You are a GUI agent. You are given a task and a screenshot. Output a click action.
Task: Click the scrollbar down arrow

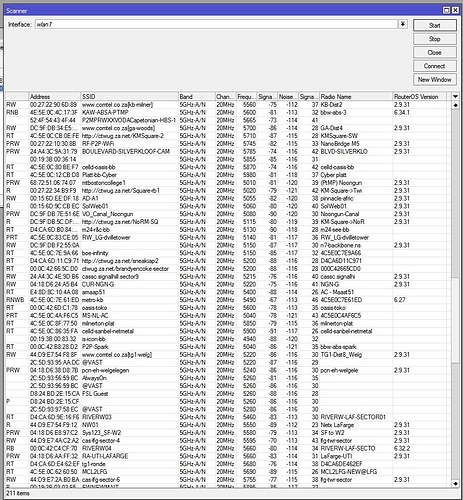click(x=455, y=483)
